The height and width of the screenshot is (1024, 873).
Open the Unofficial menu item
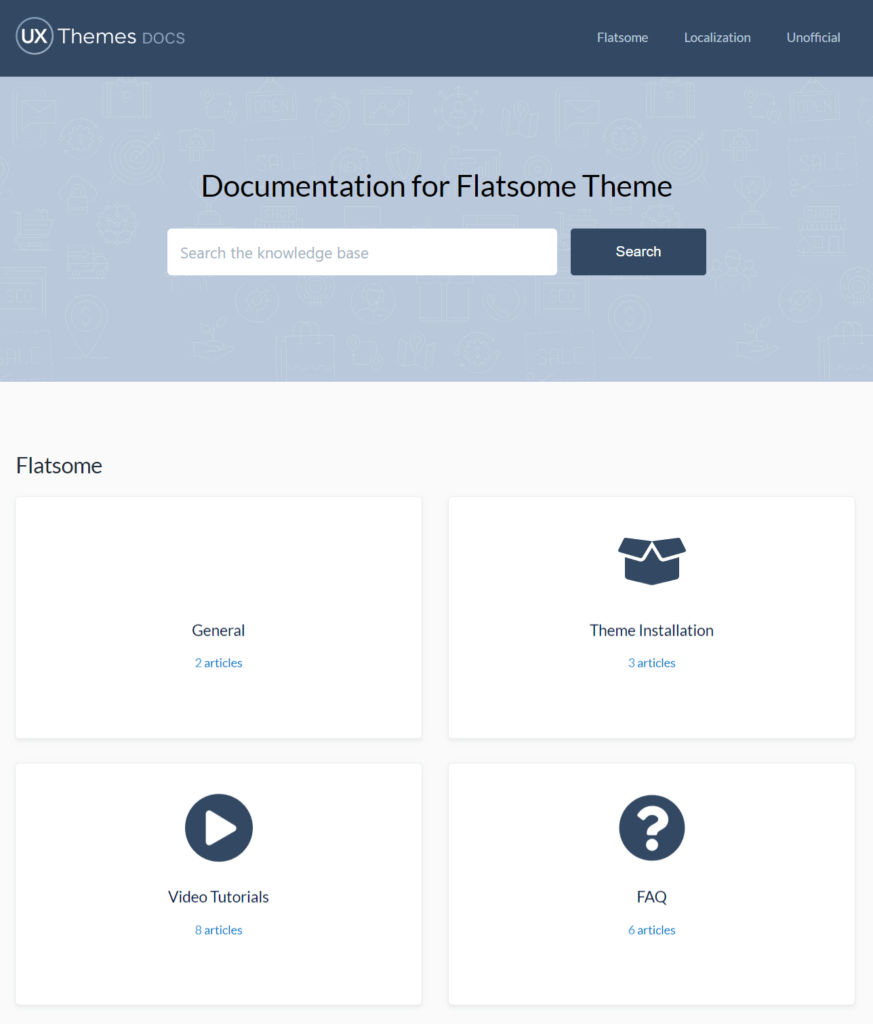click(813, 38)
